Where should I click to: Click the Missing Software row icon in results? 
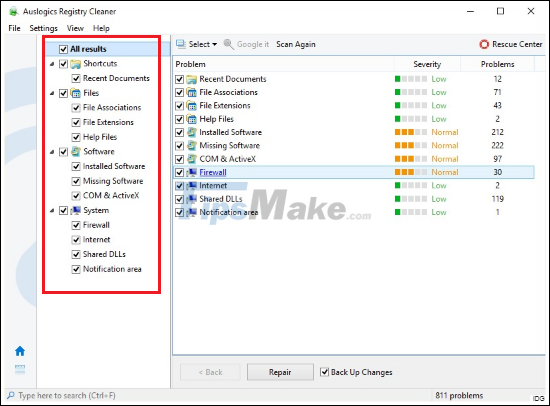point(192,146)
